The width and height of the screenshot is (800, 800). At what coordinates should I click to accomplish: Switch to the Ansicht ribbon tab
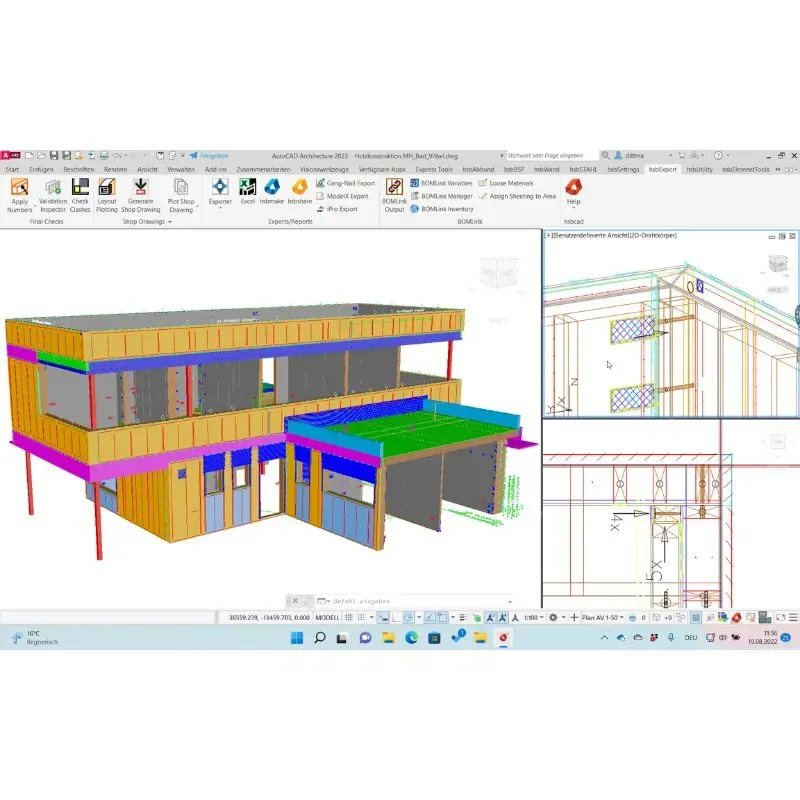[x=147, y=169]
